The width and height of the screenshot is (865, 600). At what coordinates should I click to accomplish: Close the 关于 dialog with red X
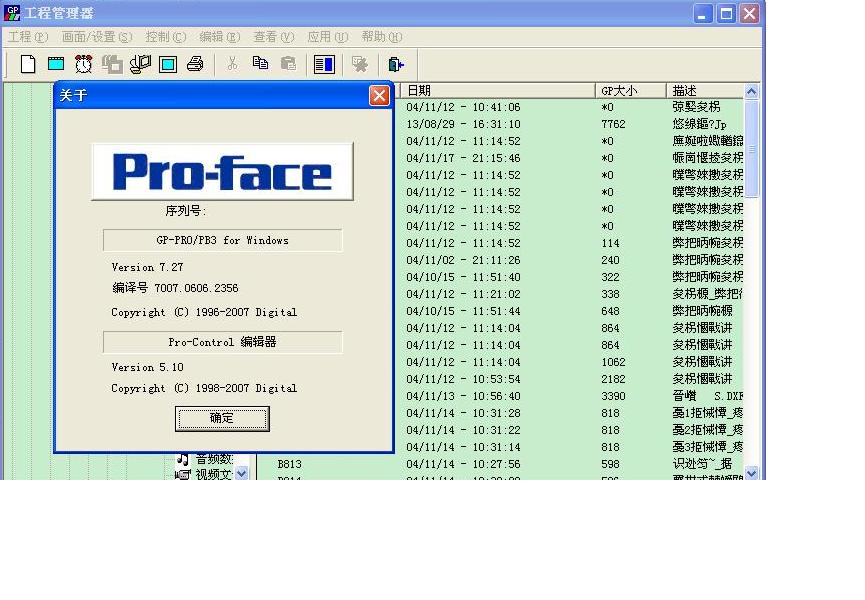379,95
